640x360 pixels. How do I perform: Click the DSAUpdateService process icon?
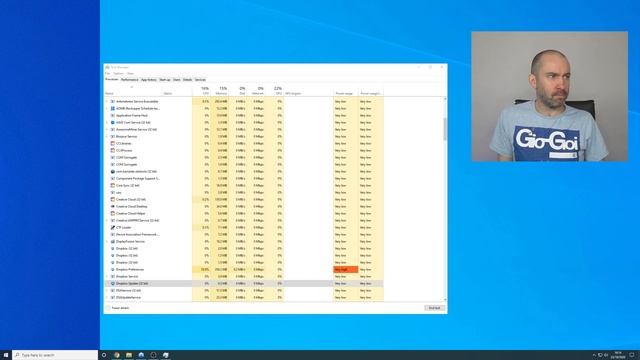click(x=113, y=297)
